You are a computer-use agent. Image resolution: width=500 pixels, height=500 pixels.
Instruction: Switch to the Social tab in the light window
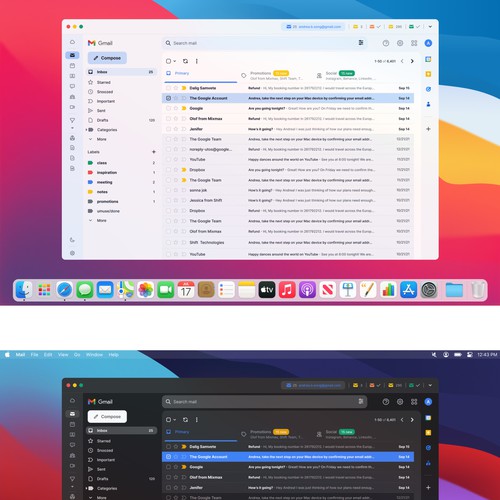(347, 76)
